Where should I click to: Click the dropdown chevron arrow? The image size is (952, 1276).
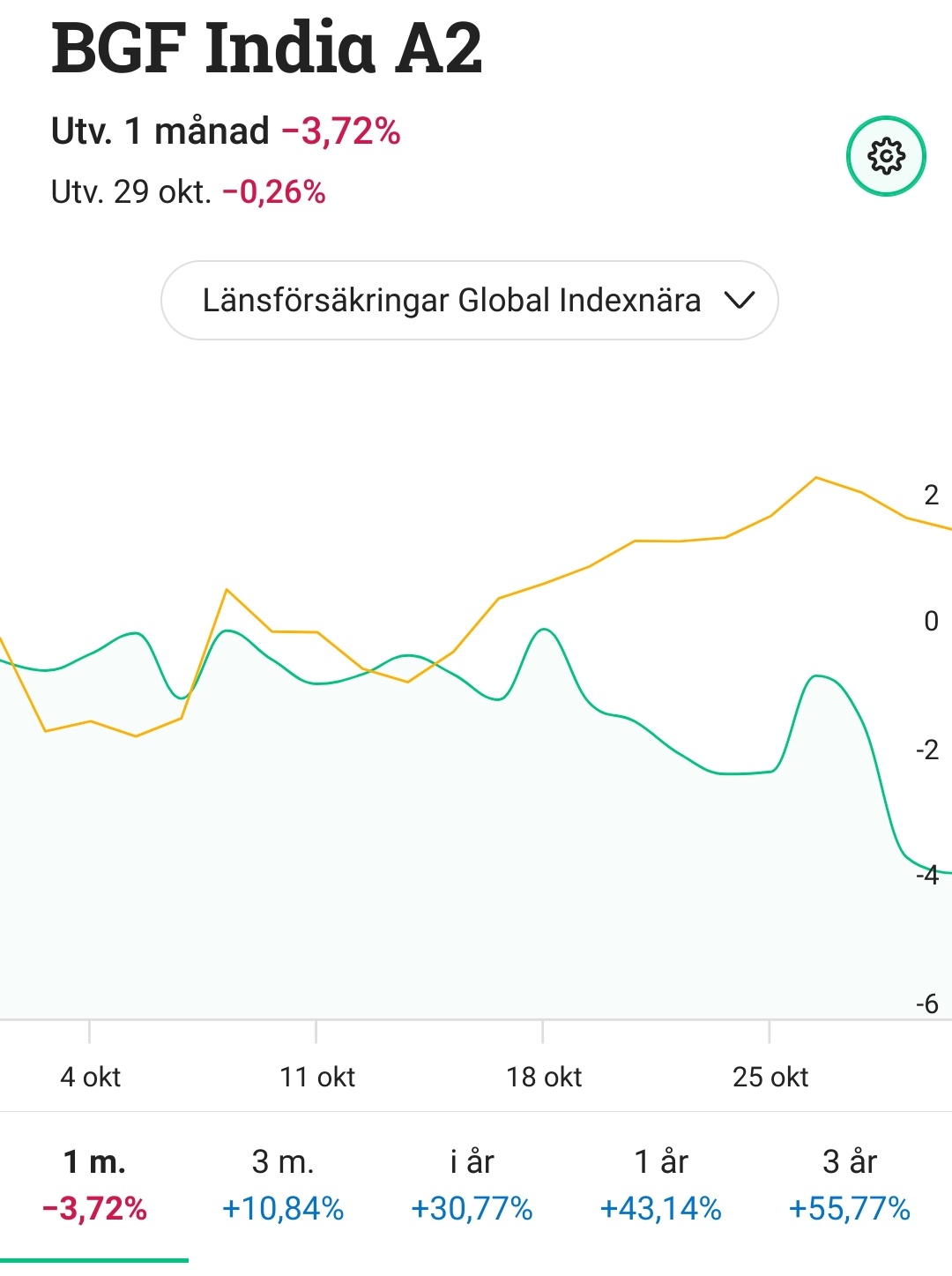739,301
